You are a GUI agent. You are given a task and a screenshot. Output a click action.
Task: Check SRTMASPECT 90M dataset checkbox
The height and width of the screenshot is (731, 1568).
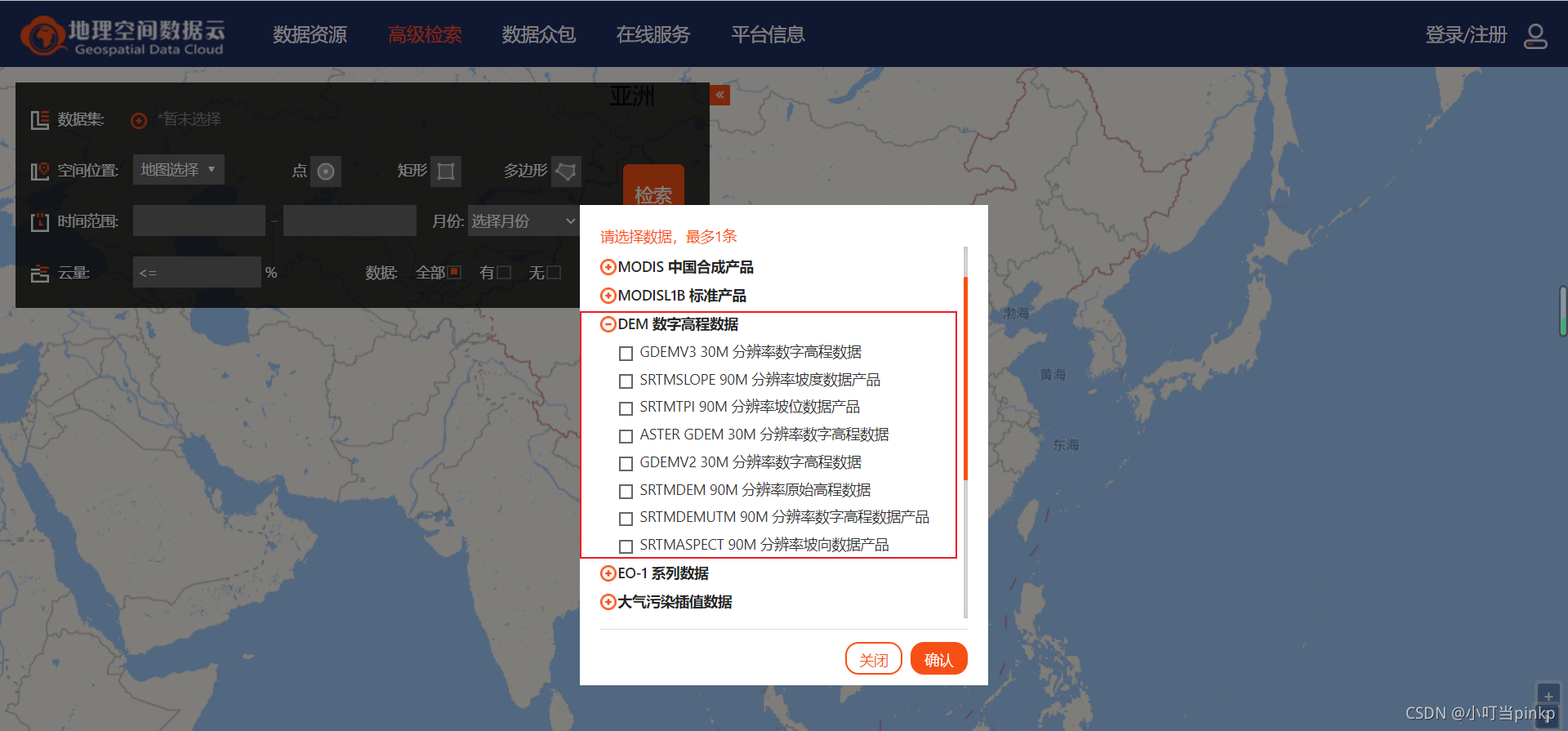pos(626,546)
